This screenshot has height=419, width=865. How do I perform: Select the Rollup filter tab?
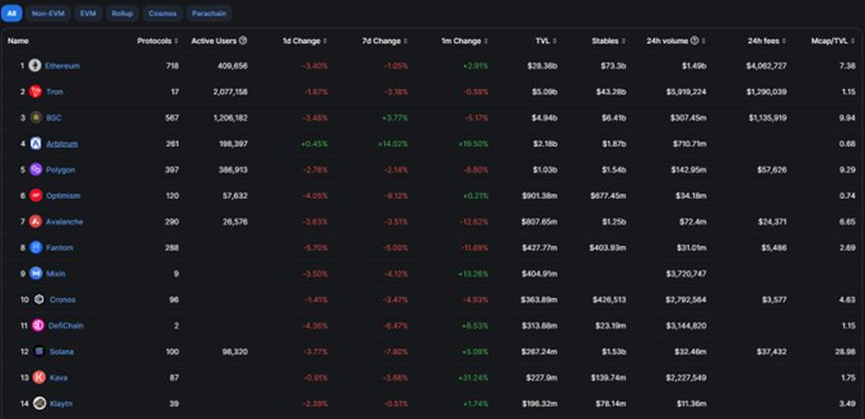point(123,15)
